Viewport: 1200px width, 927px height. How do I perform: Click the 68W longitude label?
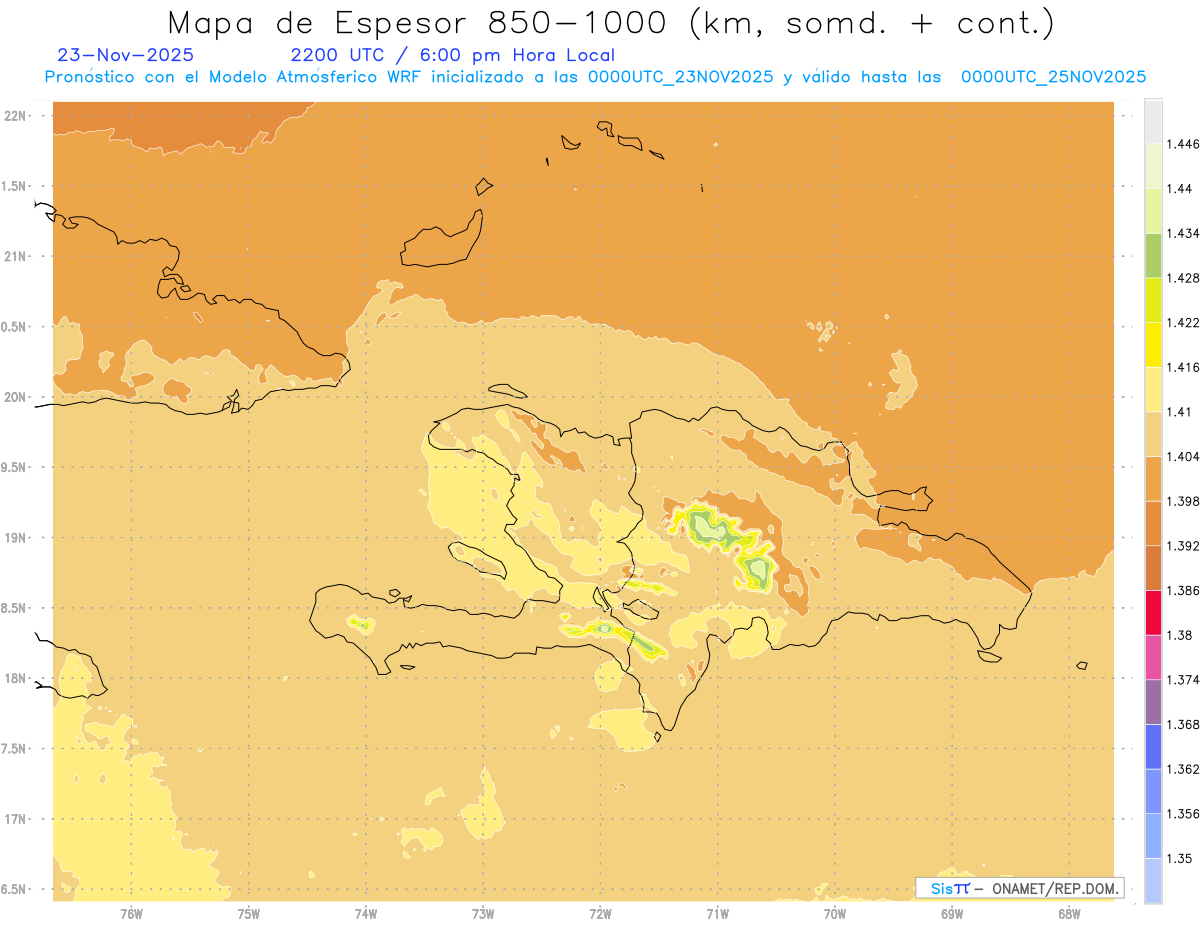tap(1069, 914)
